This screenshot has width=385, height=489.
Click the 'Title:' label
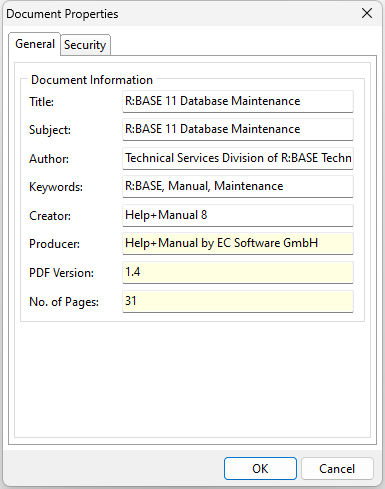coord(41,102)
